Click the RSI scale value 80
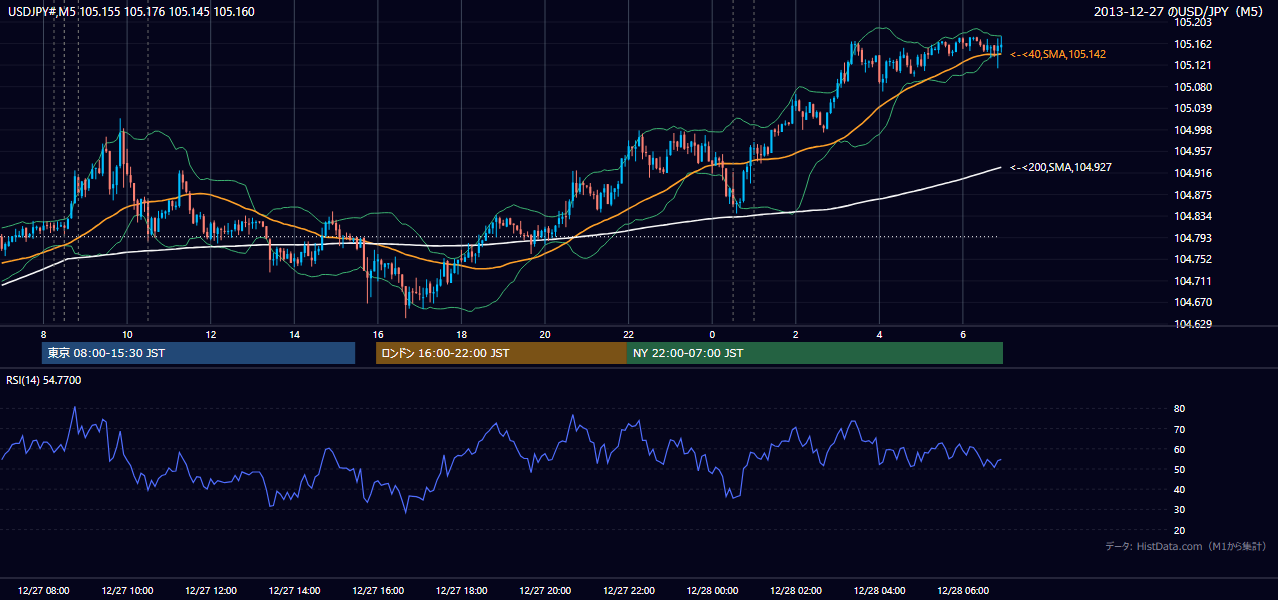The height and width of the screenshot is (600, 1278). coord(1180,409)
